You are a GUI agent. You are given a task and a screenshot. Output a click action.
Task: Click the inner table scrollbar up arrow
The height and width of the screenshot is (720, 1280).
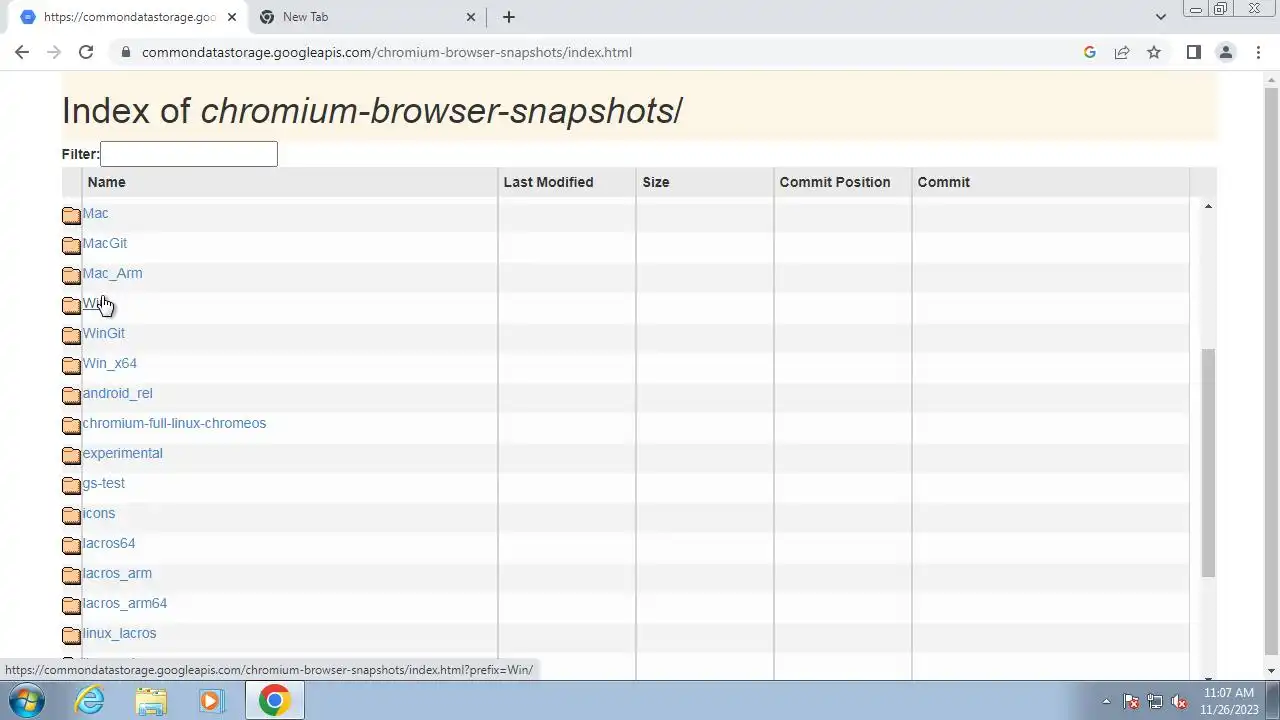tap(1208, 206)
